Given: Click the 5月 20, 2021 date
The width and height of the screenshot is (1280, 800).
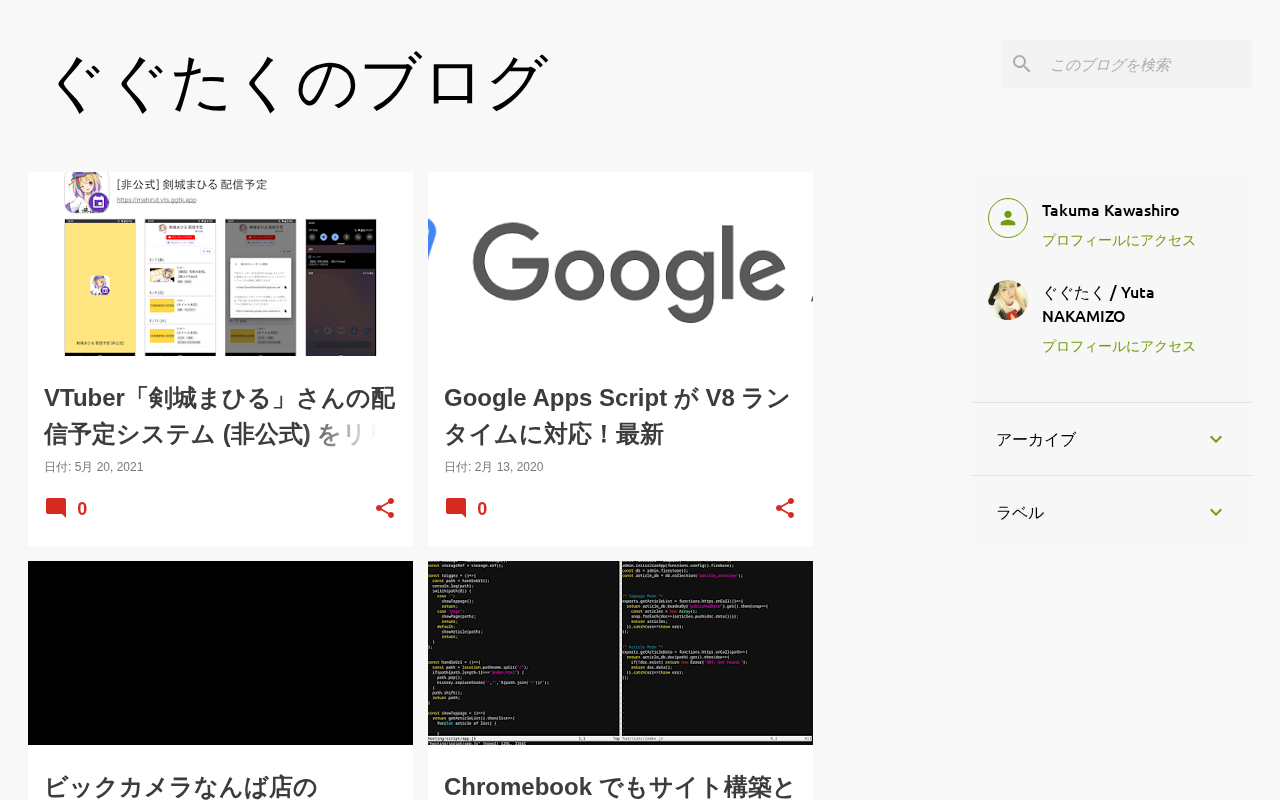Looking at the screenshot, I should [109, 467].
